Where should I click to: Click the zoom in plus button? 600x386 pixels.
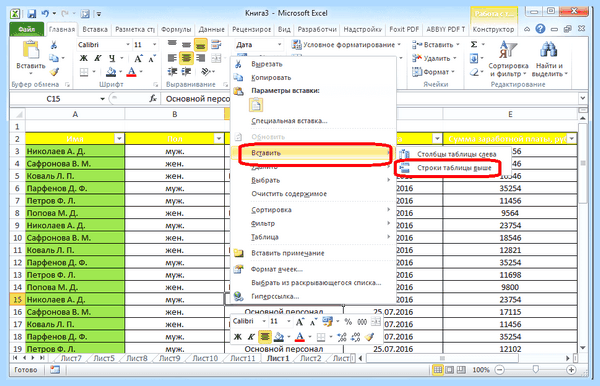pos(571,370)
